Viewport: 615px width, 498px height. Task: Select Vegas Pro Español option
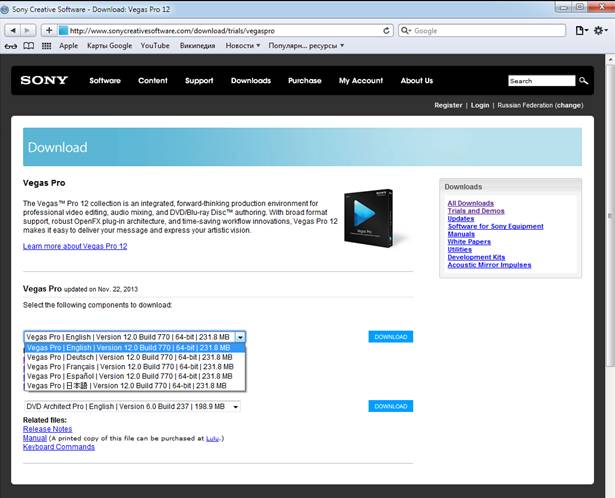135,376
